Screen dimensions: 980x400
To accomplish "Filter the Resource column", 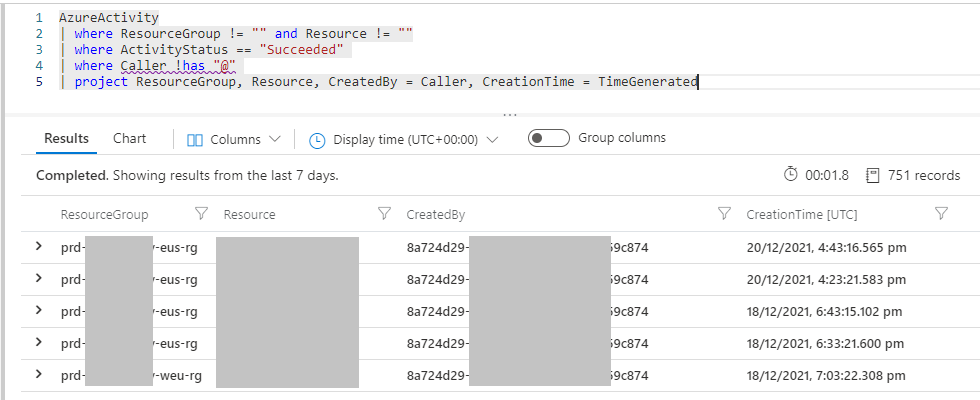I will 384,214.
